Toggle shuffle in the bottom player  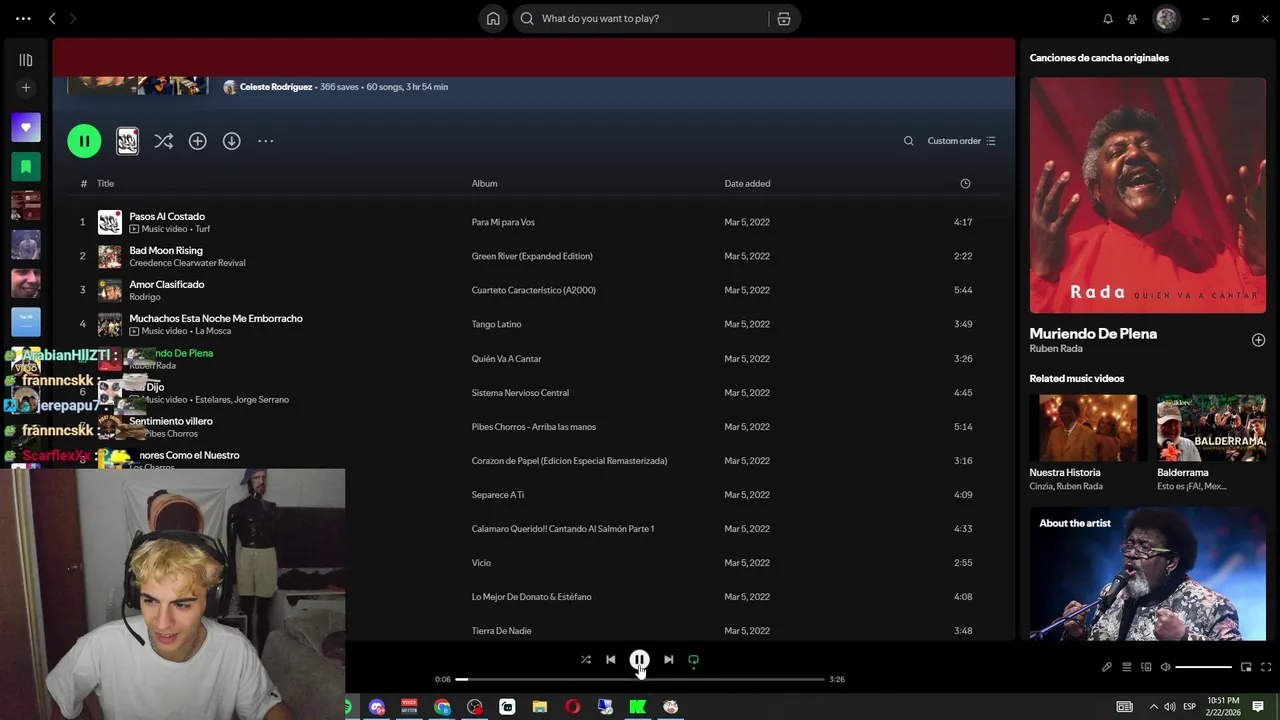(586, 659)
